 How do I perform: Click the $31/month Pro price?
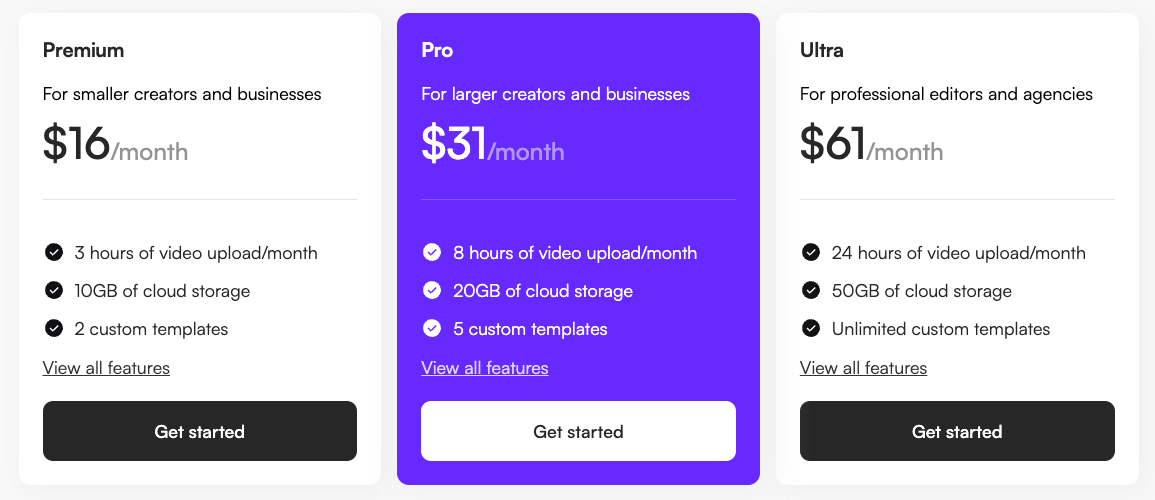pos(492,145)
